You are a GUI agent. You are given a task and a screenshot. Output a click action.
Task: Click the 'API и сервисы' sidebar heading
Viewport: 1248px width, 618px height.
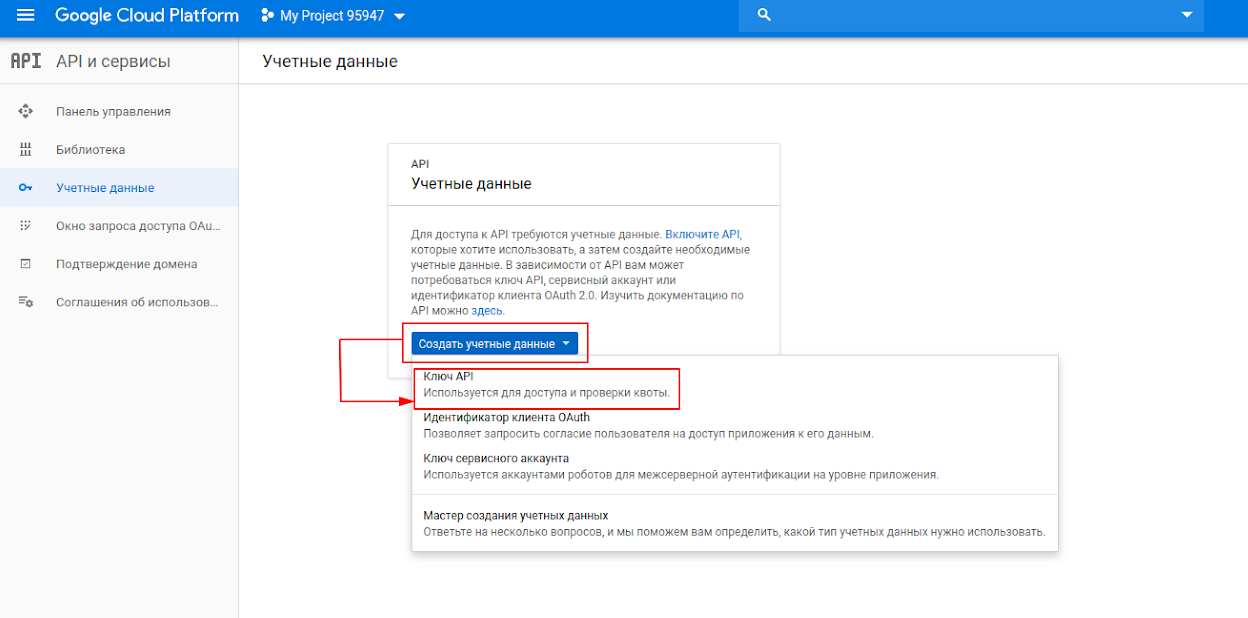pyautogui.click(x=113, y=62)
